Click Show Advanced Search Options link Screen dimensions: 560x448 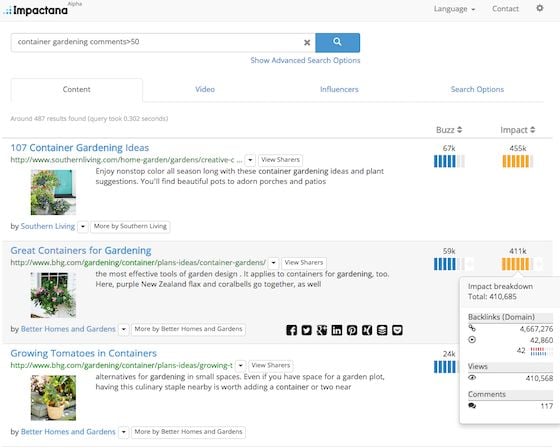pos(305,60)
